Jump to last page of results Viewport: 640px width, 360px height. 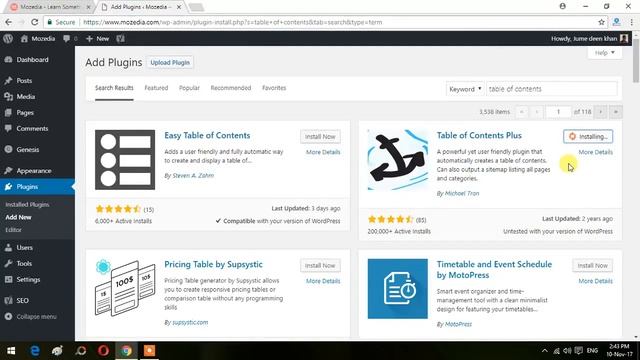click(616, 112)
